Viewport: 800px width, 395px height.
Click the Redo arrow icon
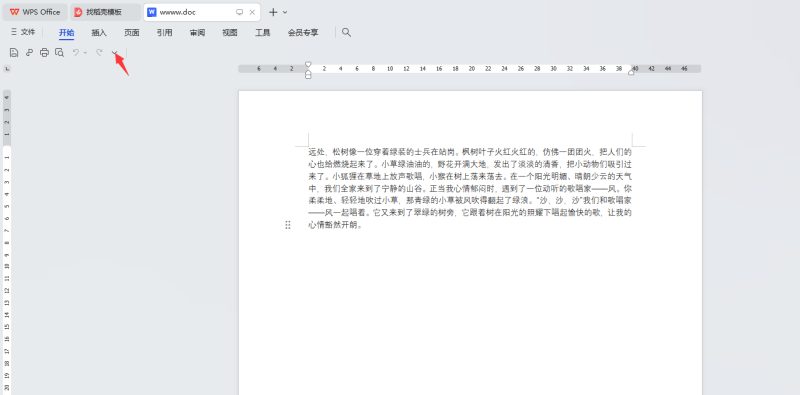(99, 52)
